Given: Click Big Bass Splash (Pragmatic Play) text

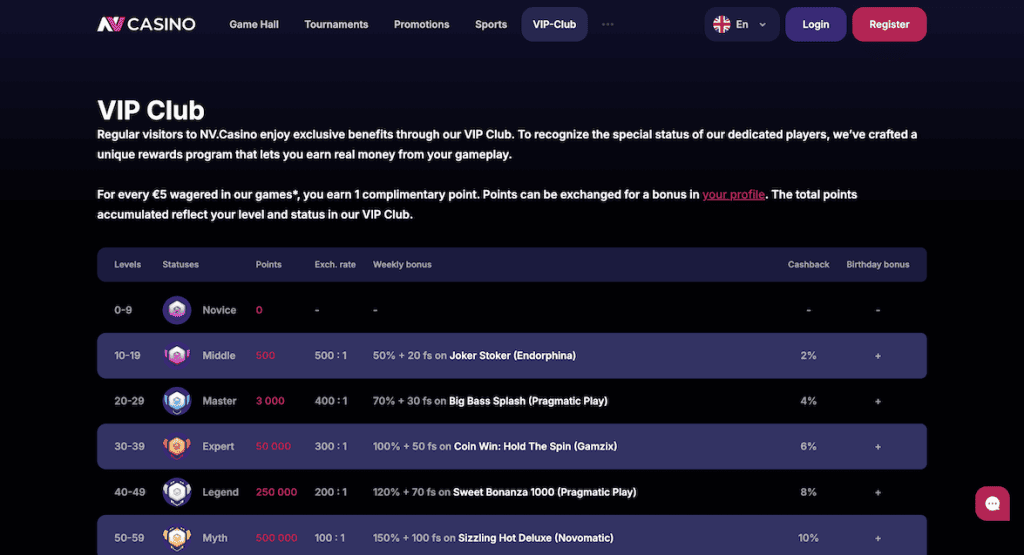Looking at the screenshot, I should coord(528,401).
